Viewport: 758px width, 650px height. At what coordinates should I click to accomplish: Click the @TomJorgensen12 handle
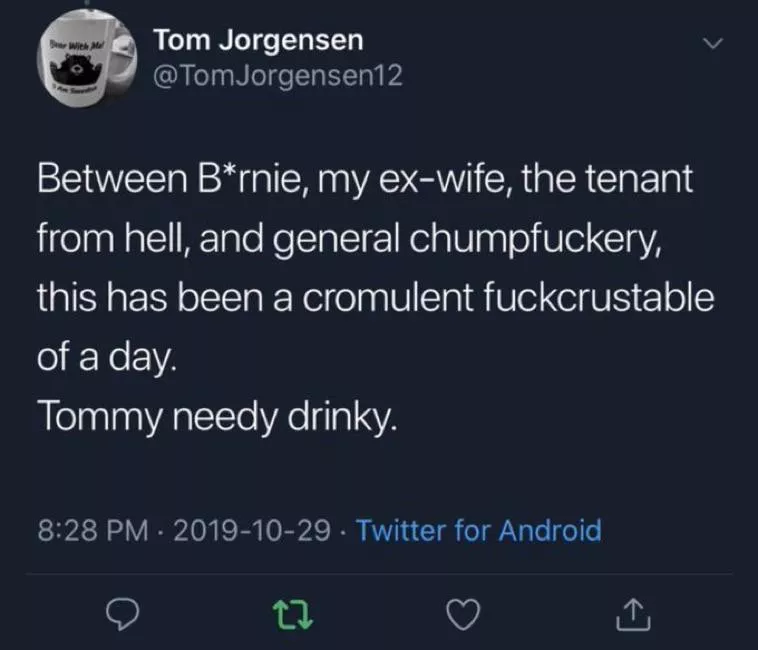pos(278,76)
